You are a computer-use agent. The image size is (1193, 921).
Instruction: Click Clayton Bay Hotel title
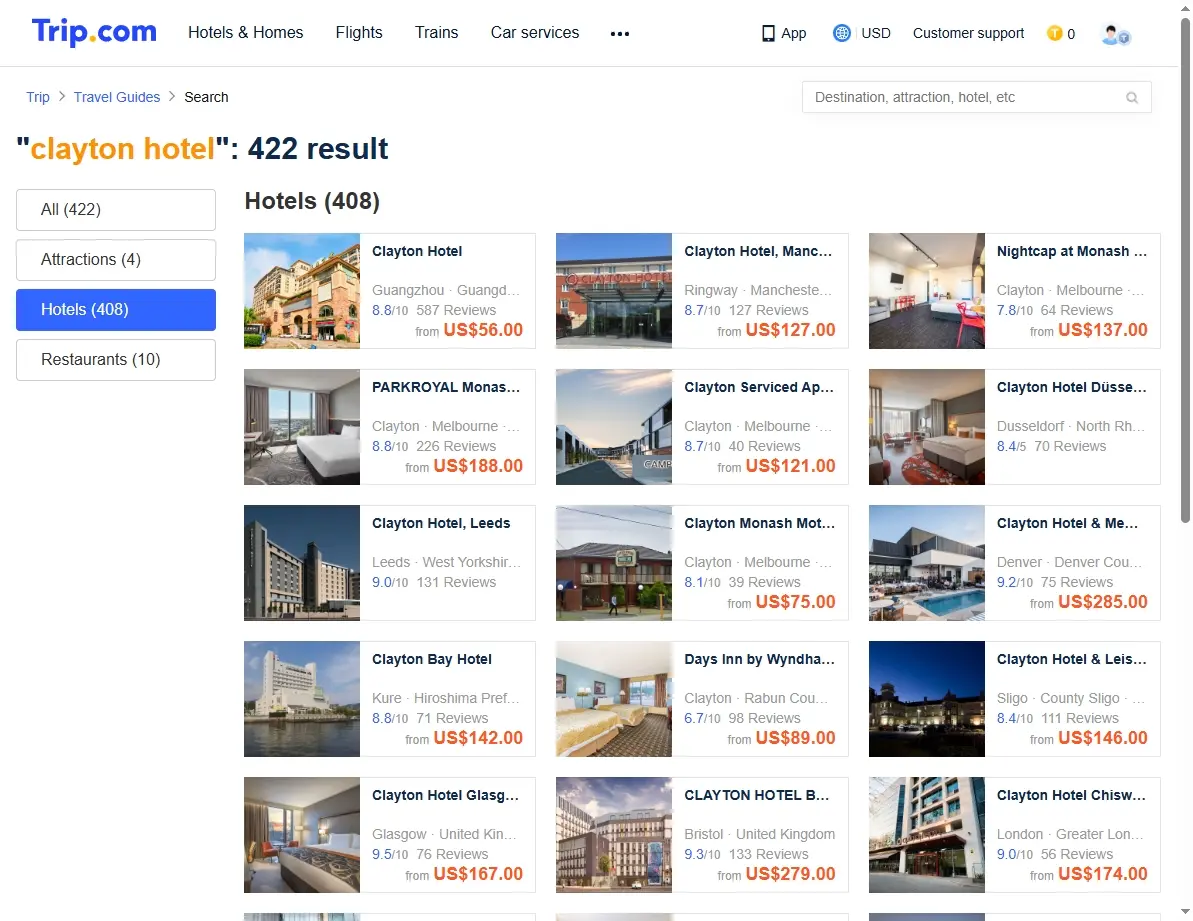pos(432,660)
